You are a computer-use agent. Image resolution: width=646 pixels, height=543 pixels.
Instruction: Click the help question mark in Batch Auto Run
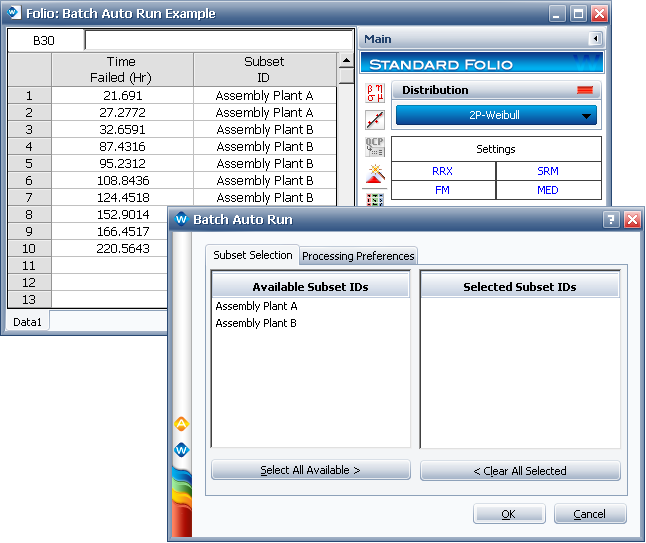[612, 220]
